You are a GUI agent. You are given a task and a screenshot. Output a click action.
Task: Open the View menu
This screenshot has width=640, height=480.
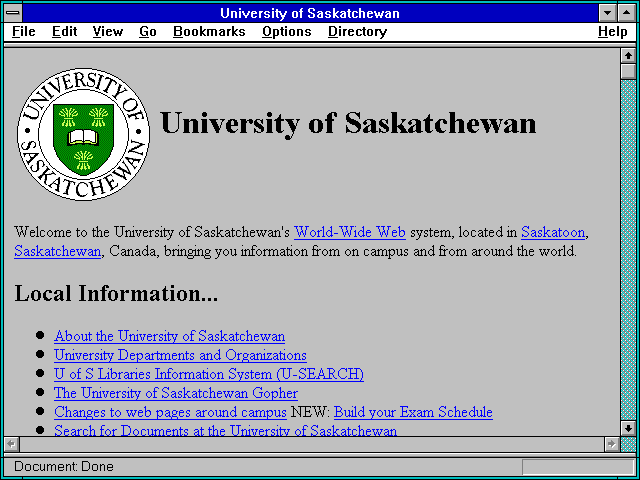point(108,31)
